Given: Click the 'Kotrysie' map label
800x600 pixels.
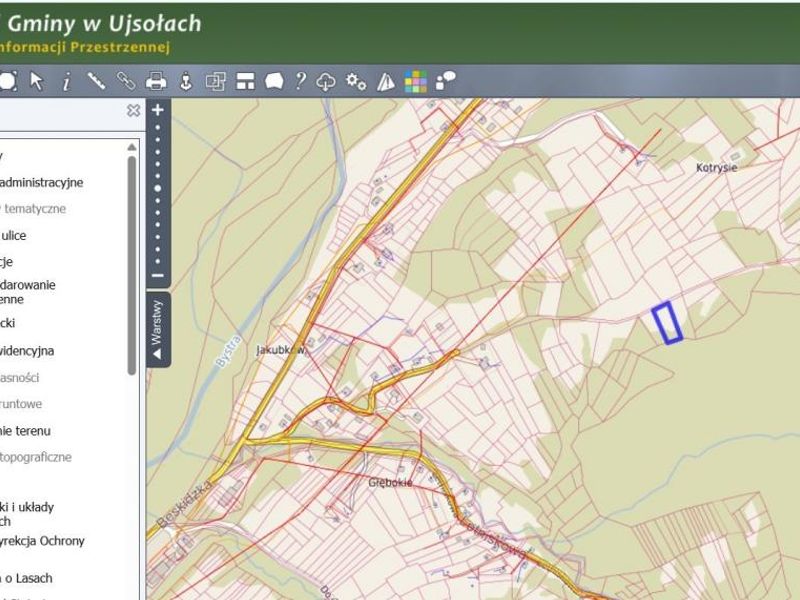Looking at the screenshot, I should 716,167.
